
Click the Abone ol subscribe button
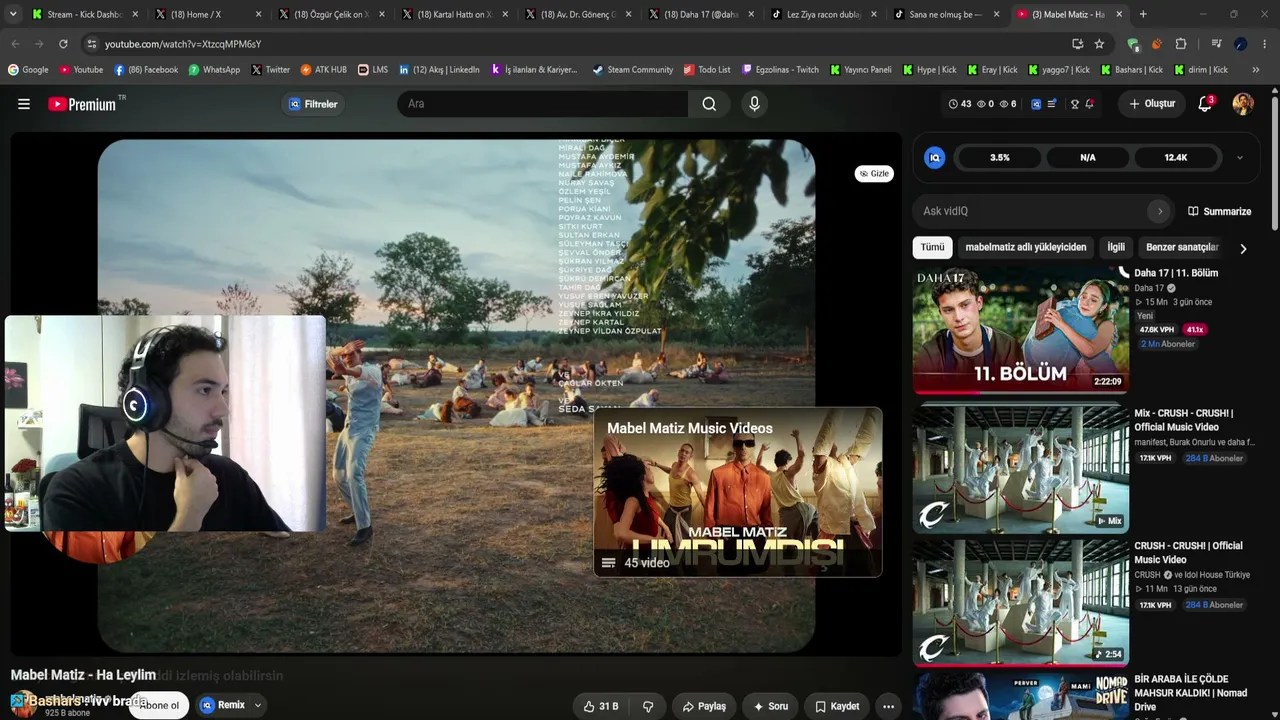(x=159, y=705)
